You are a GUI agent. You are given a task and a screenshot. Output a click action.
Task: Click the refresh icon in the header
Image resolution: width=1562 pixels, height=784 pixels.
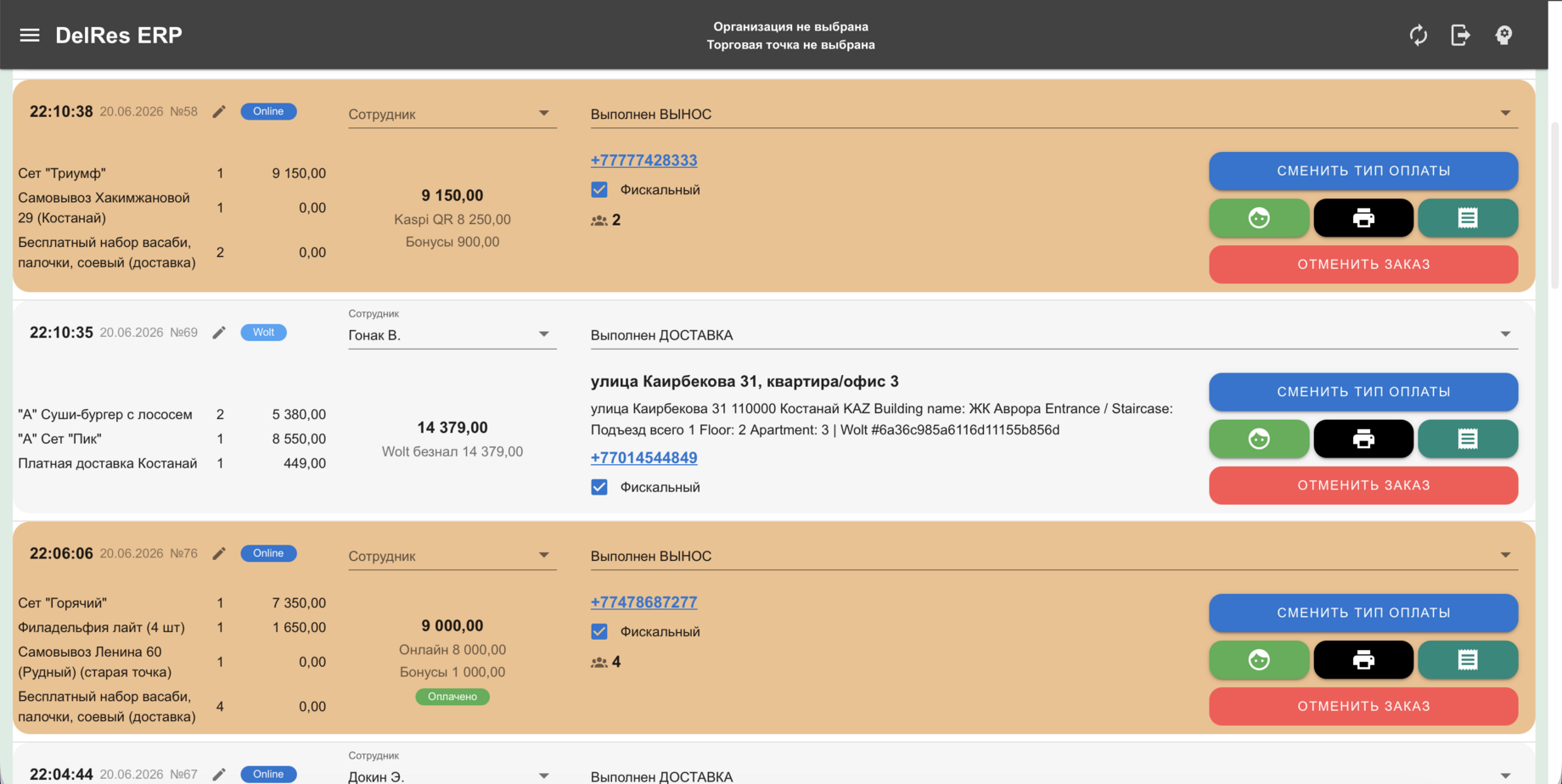click(x=1419, y=35)
